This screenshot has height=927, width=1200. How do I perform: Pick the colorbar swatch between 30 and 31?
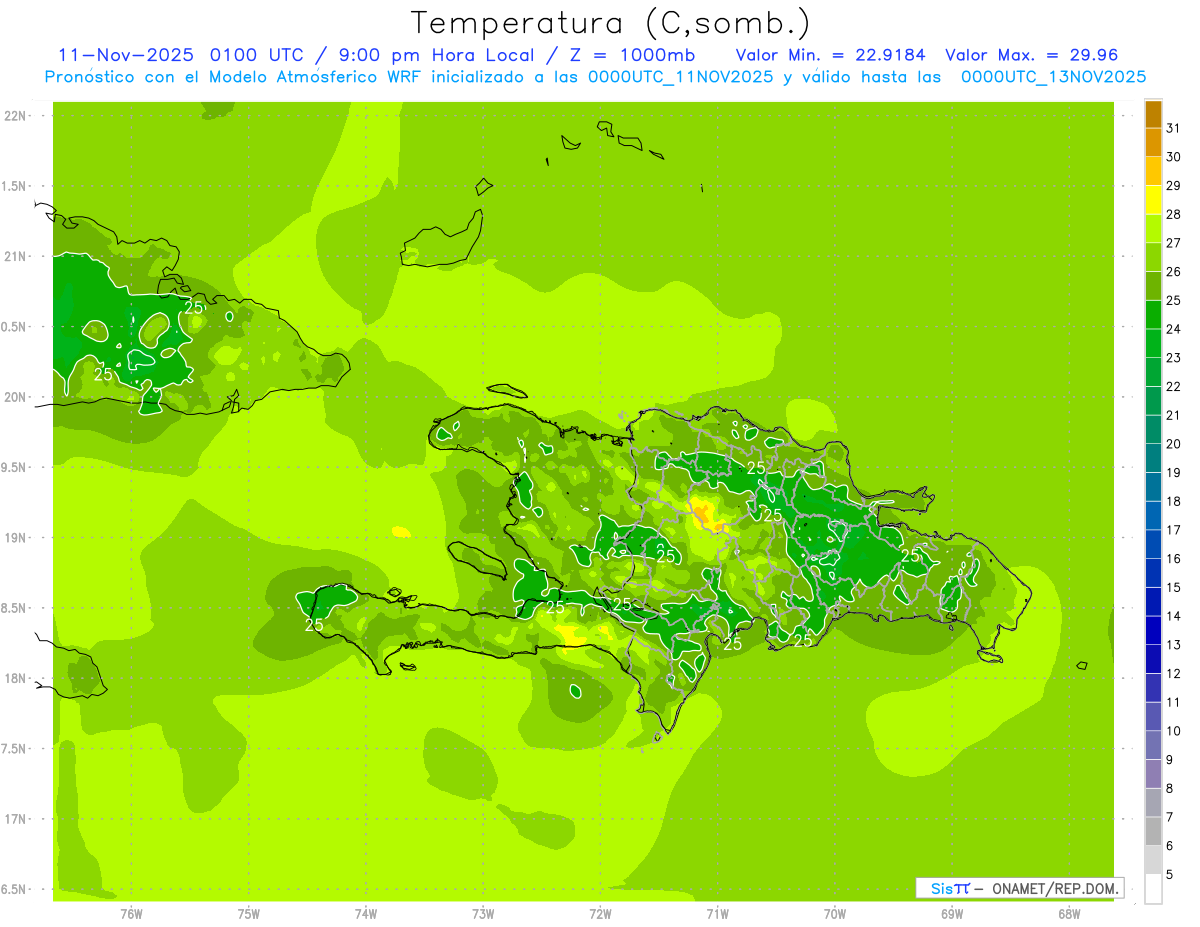(x=1153, y=142)
